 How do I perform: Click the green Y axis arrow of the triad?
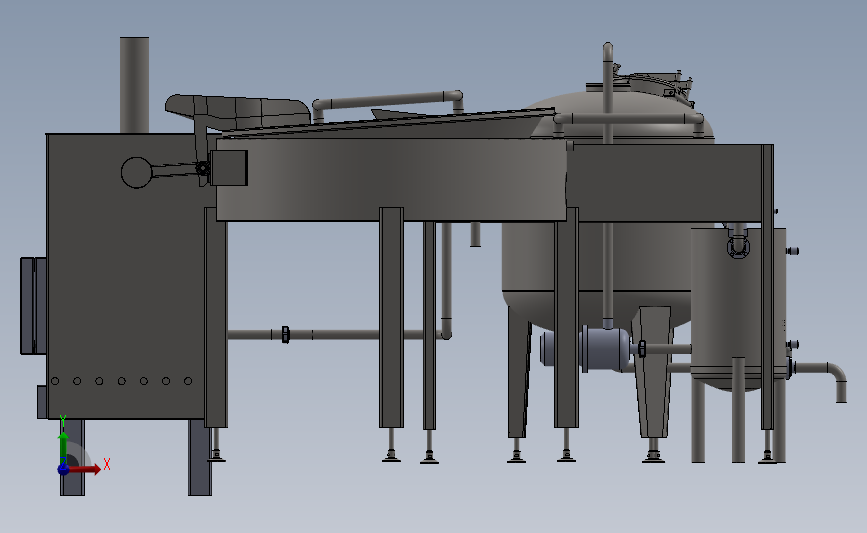click(x=63, y=446)
